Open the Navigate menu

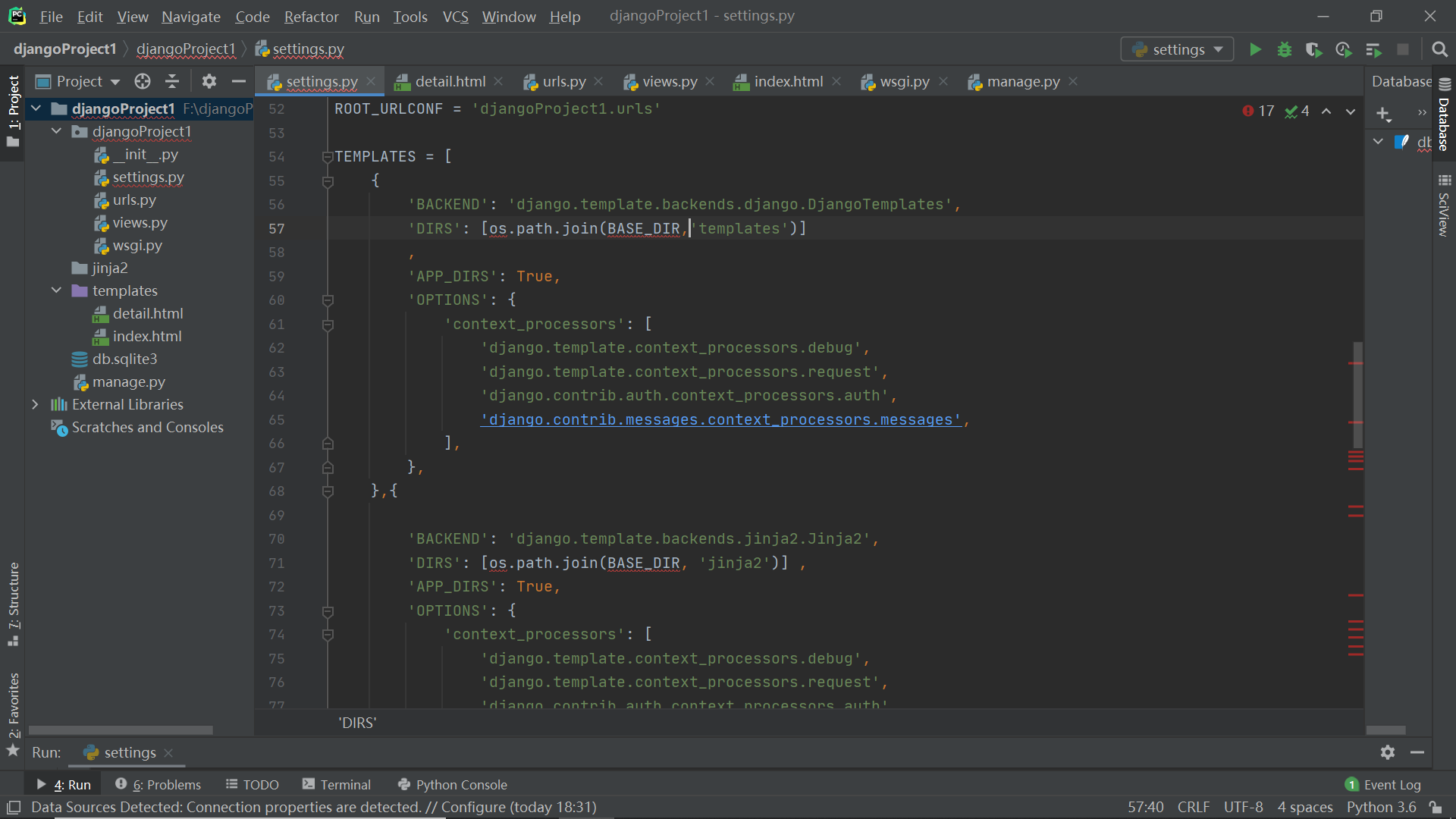pos(189,16)
